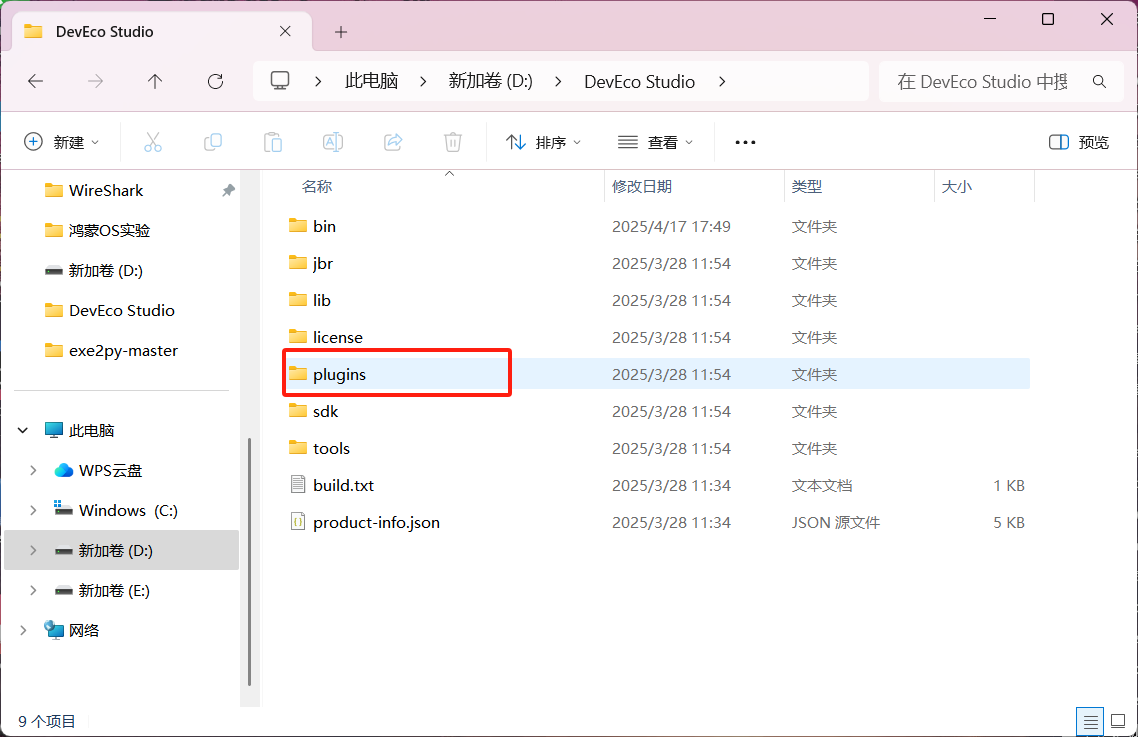This screenshot has height=737, width=1138.
Task: Open the three-dots more options menu
Action: click(745, 142)
